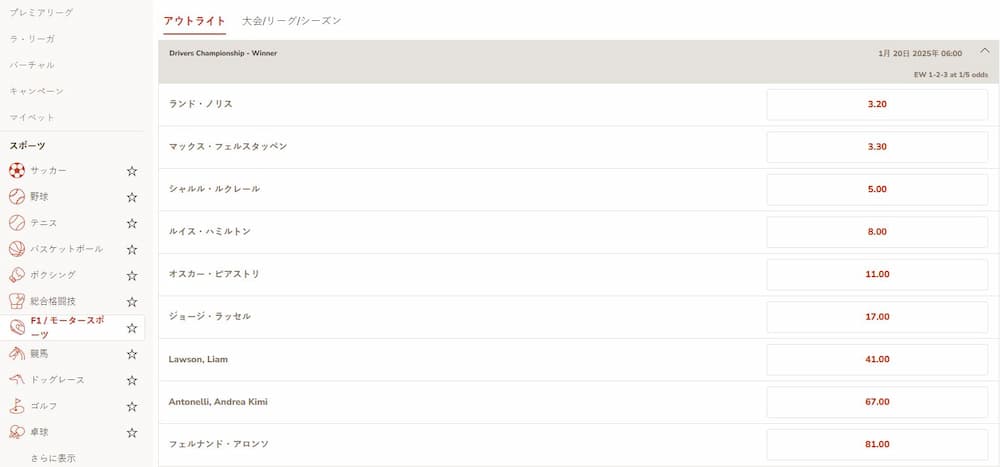Click the baseball sport icon
The height and width of the screenshot is (467, 1000).
(x=17, y=196)
